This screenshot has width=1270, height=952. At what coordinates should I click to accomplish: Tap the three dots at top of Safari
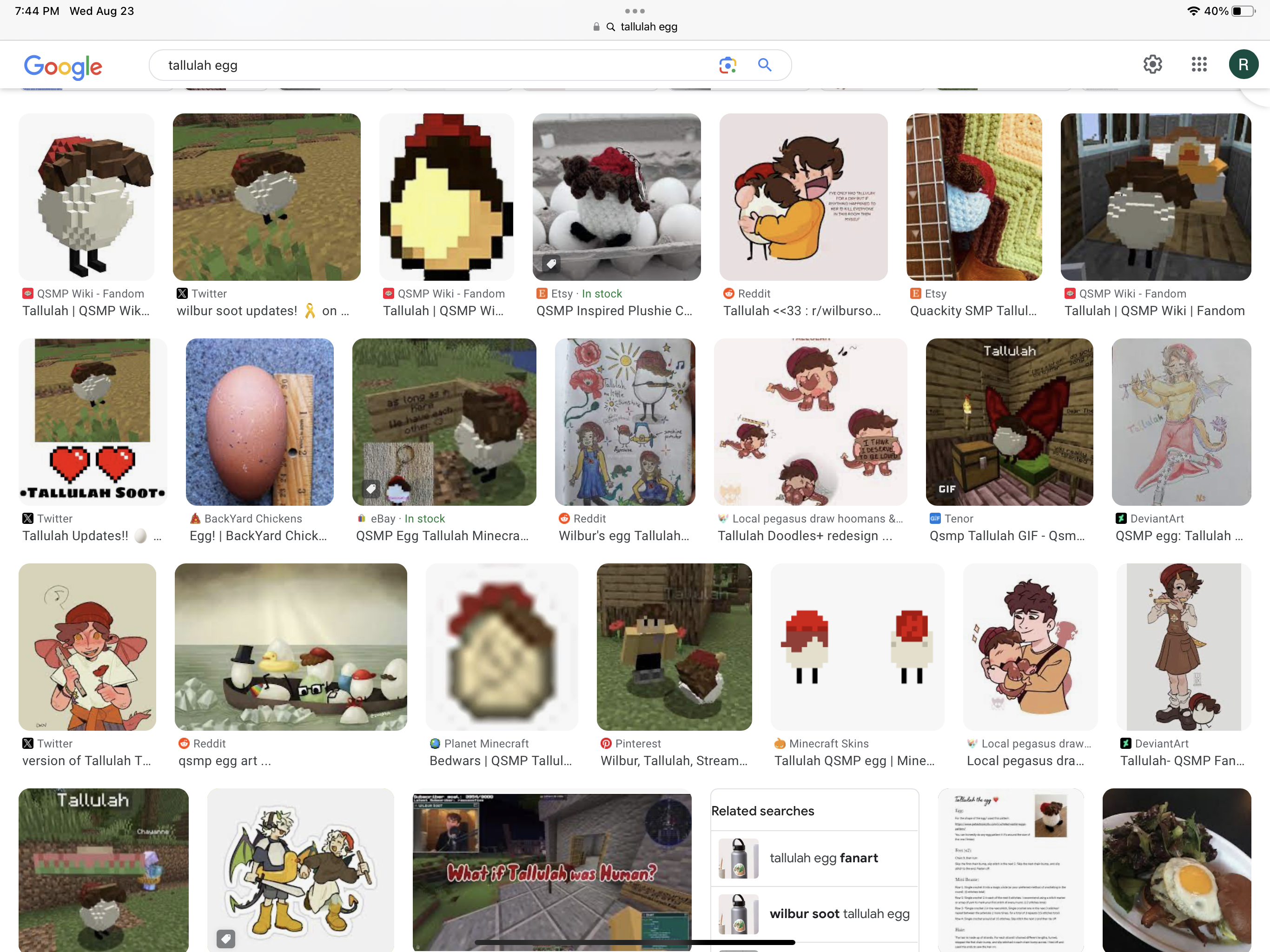pyautogui.click(x=635, y=11)
